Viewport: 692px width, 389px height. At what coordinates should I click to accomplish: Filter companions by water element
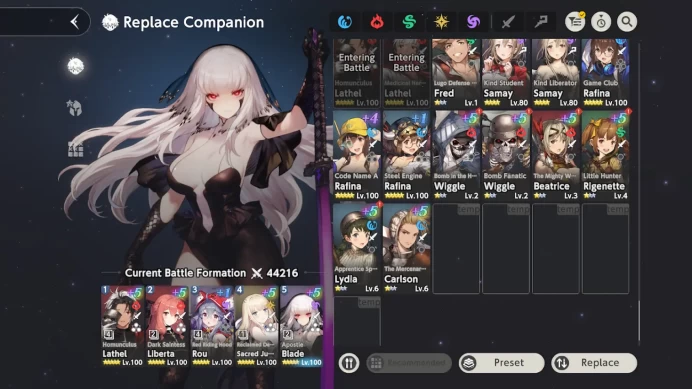[x=345, y=22]
